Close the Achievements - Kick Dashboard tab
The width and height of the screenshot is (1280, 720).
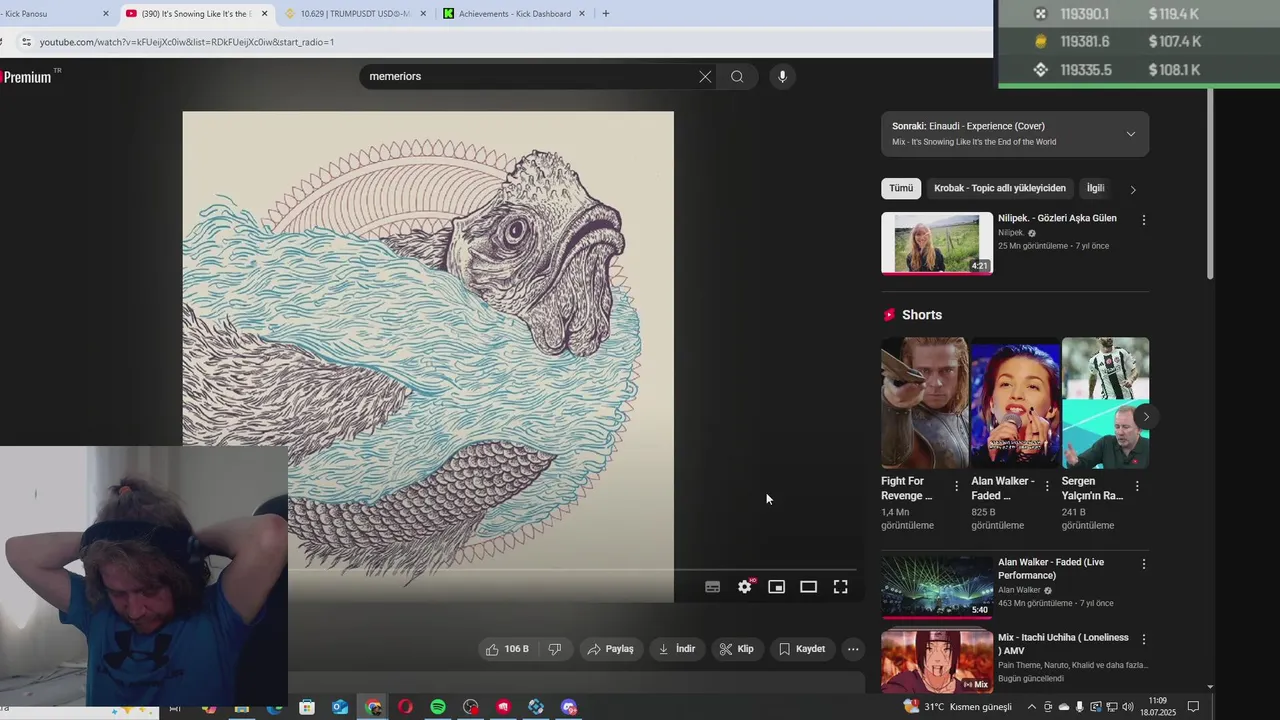point(582,14)
